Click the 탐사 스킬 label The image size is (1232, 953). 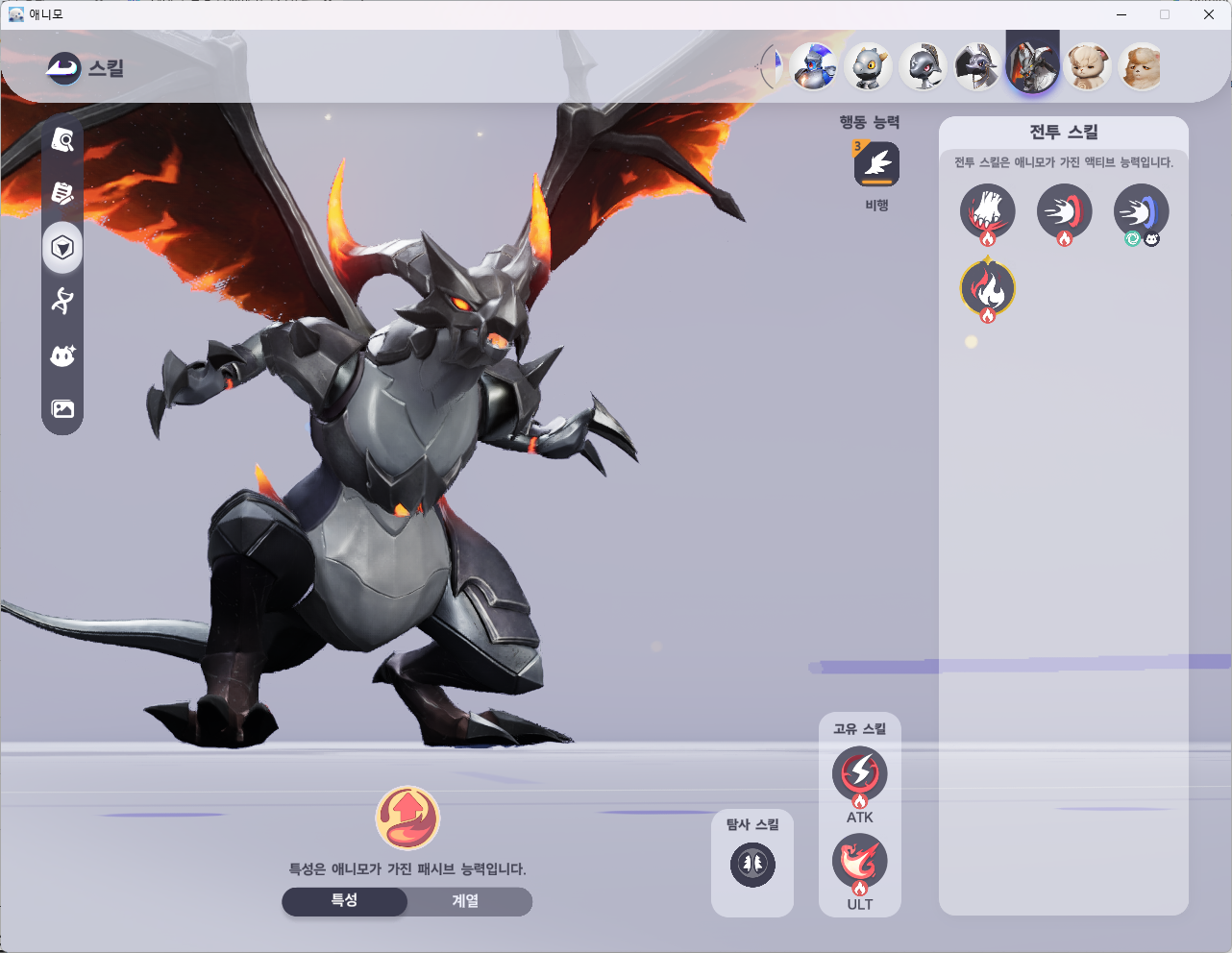coord(752,824)
